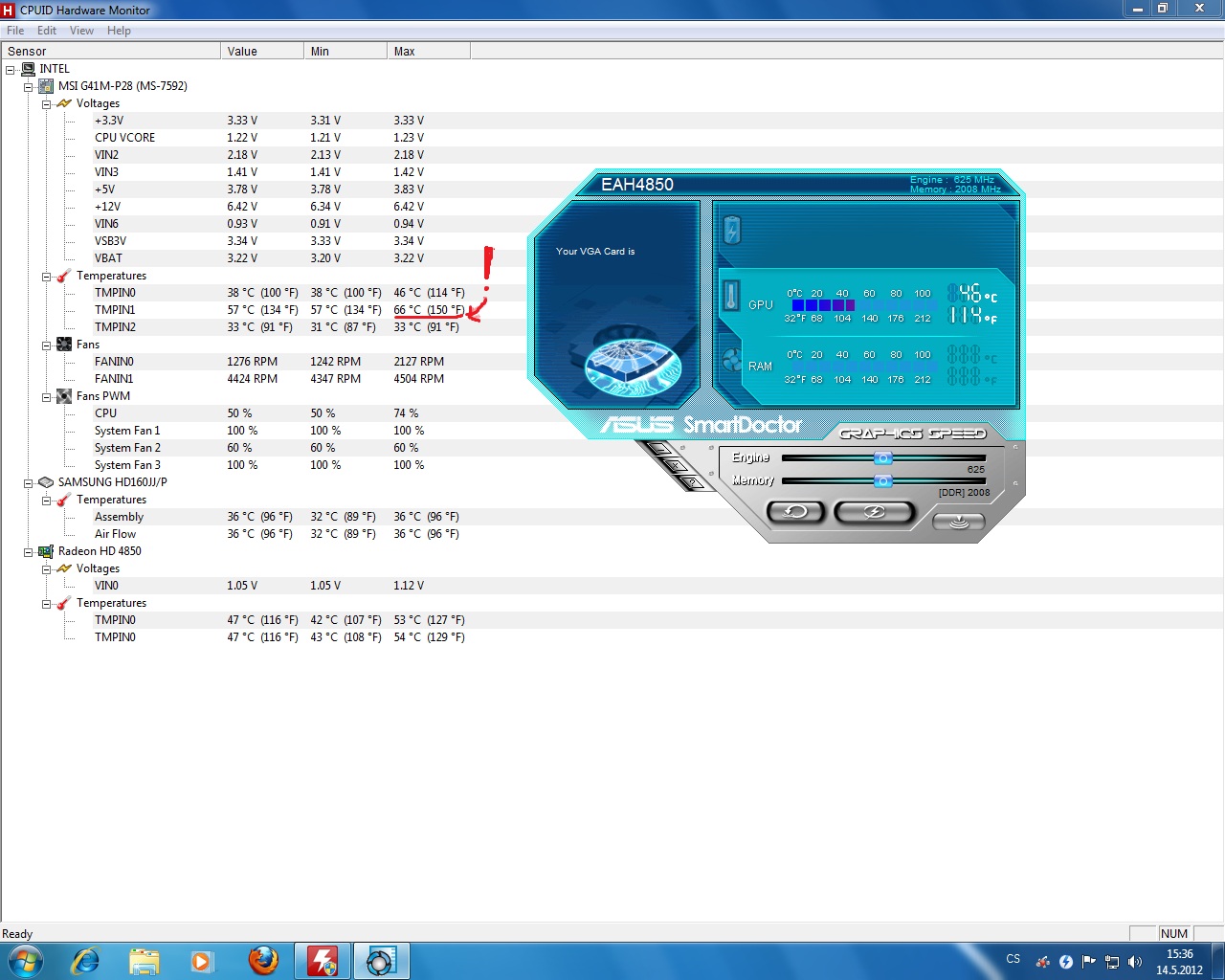Click the CPU PWM max value 74 %
This screenshot has height=980, width=1225.
point(406,413)
